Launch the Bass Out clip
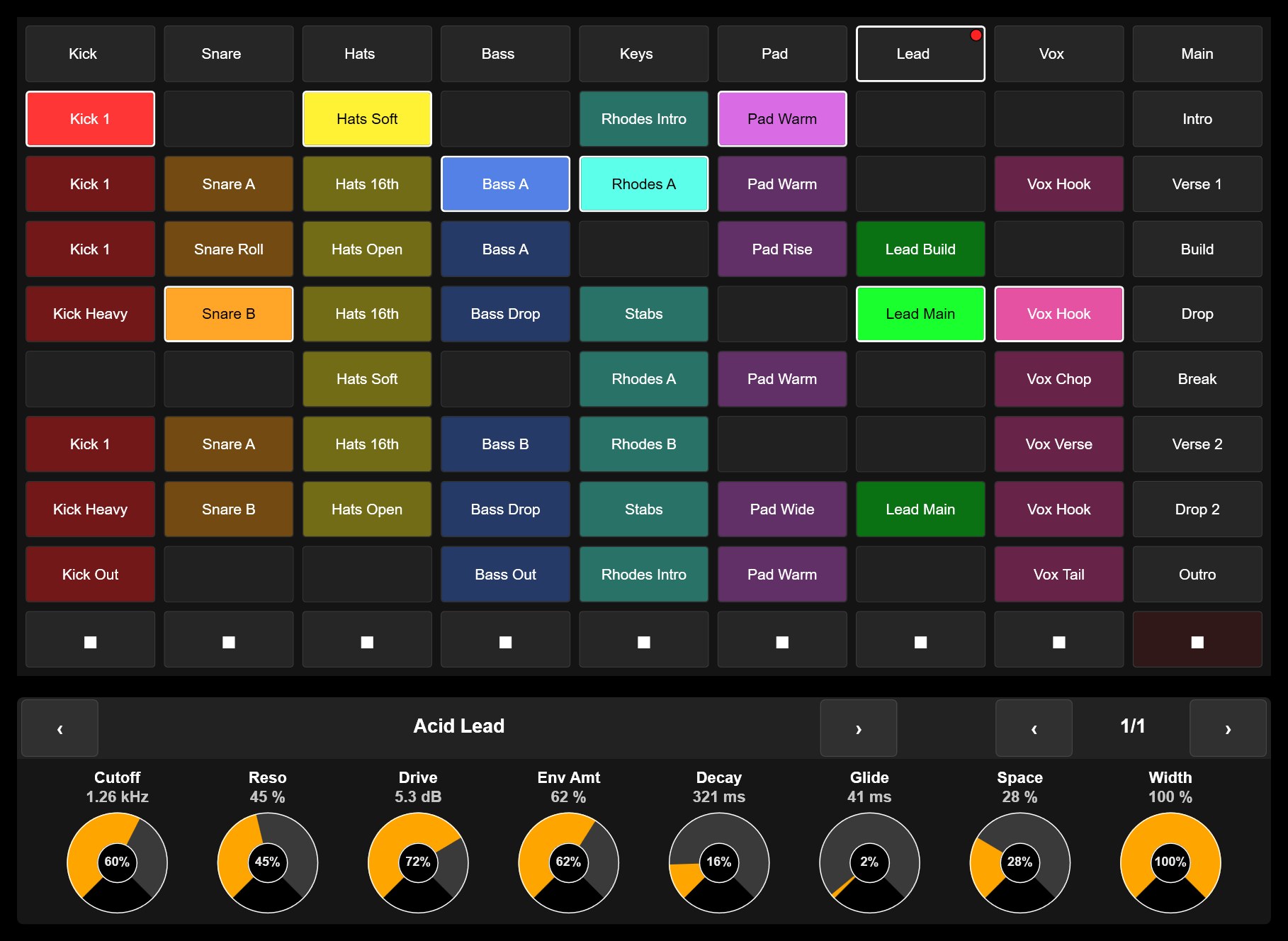 pyautogui.click(x=505, y=575)
